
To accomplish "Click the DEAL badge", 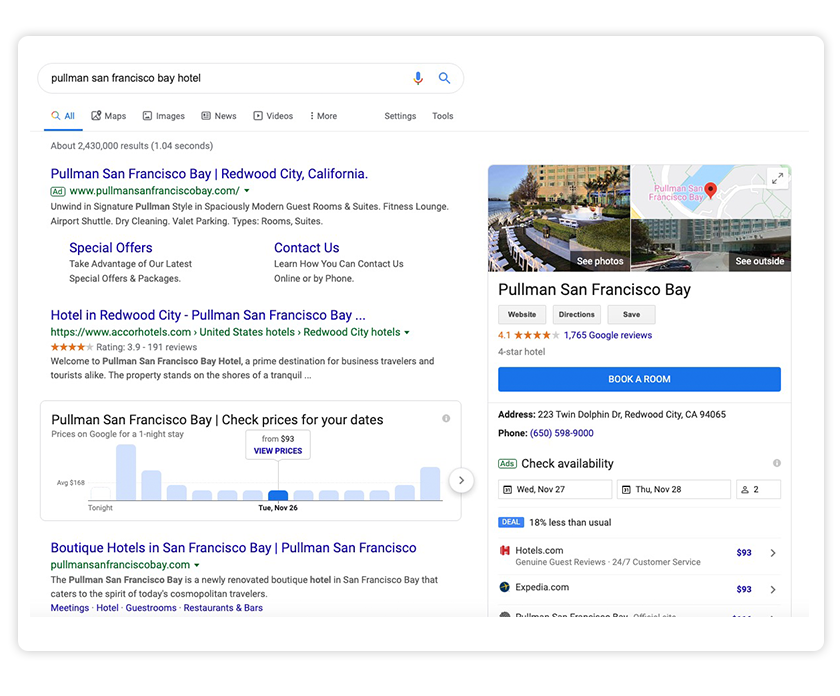I will pos(511,522).
